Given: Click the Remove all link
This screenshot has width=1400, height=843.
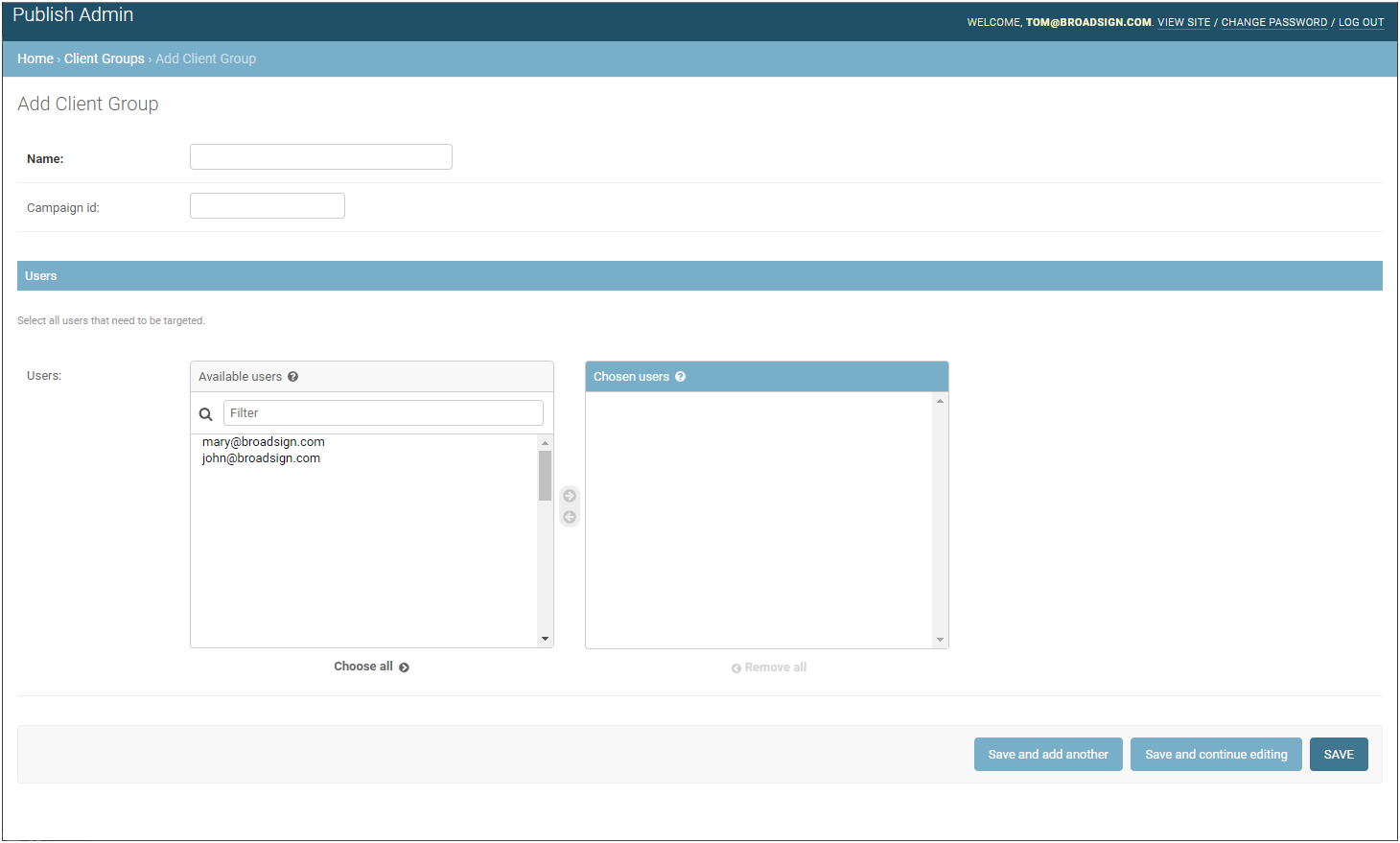Looking at the screenshot, I should tap(768, 667).
